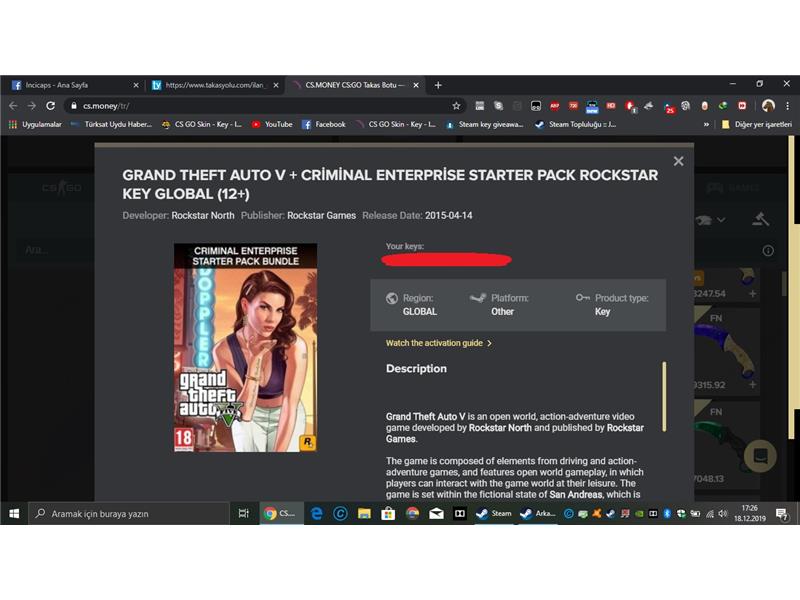The image size is (800, 600).
Task: Open the chat support bubble
Action: coord(760,456)
